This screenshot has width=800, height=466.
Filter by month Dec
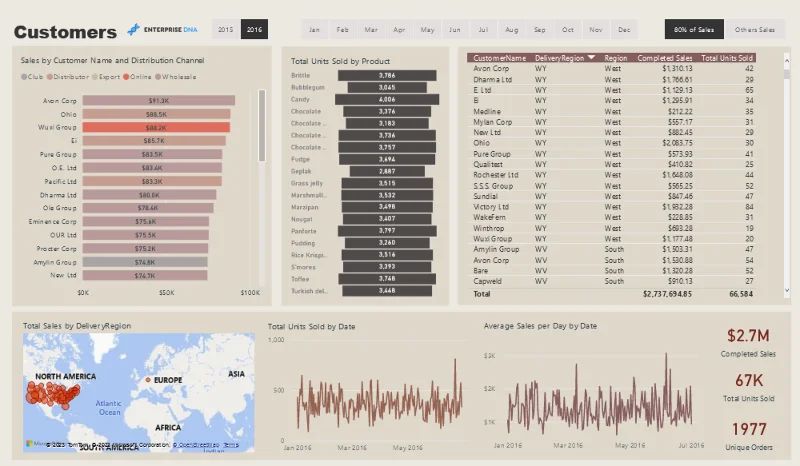click(624, 30)
